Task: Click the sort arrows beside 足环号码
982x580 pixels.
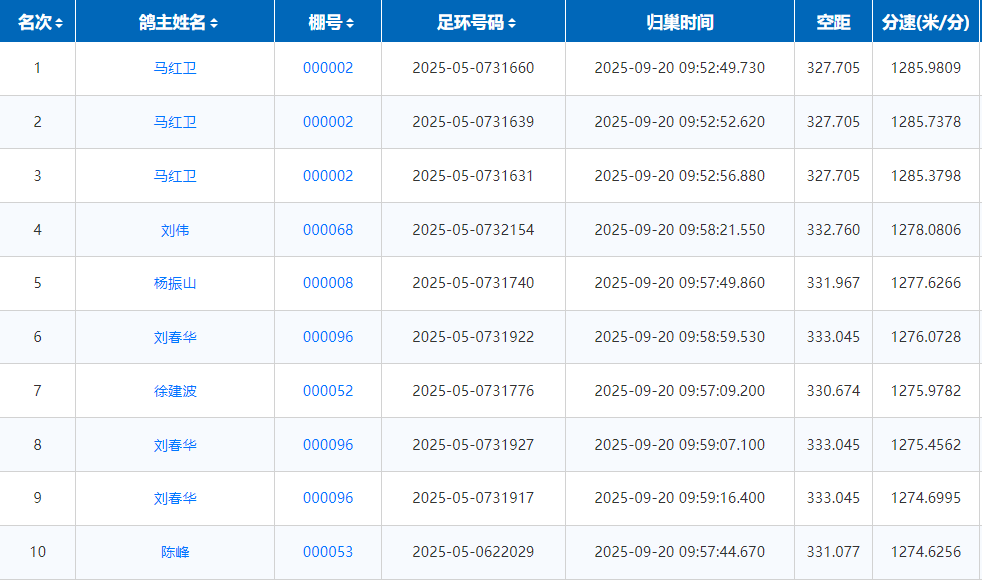Action: 512,23
